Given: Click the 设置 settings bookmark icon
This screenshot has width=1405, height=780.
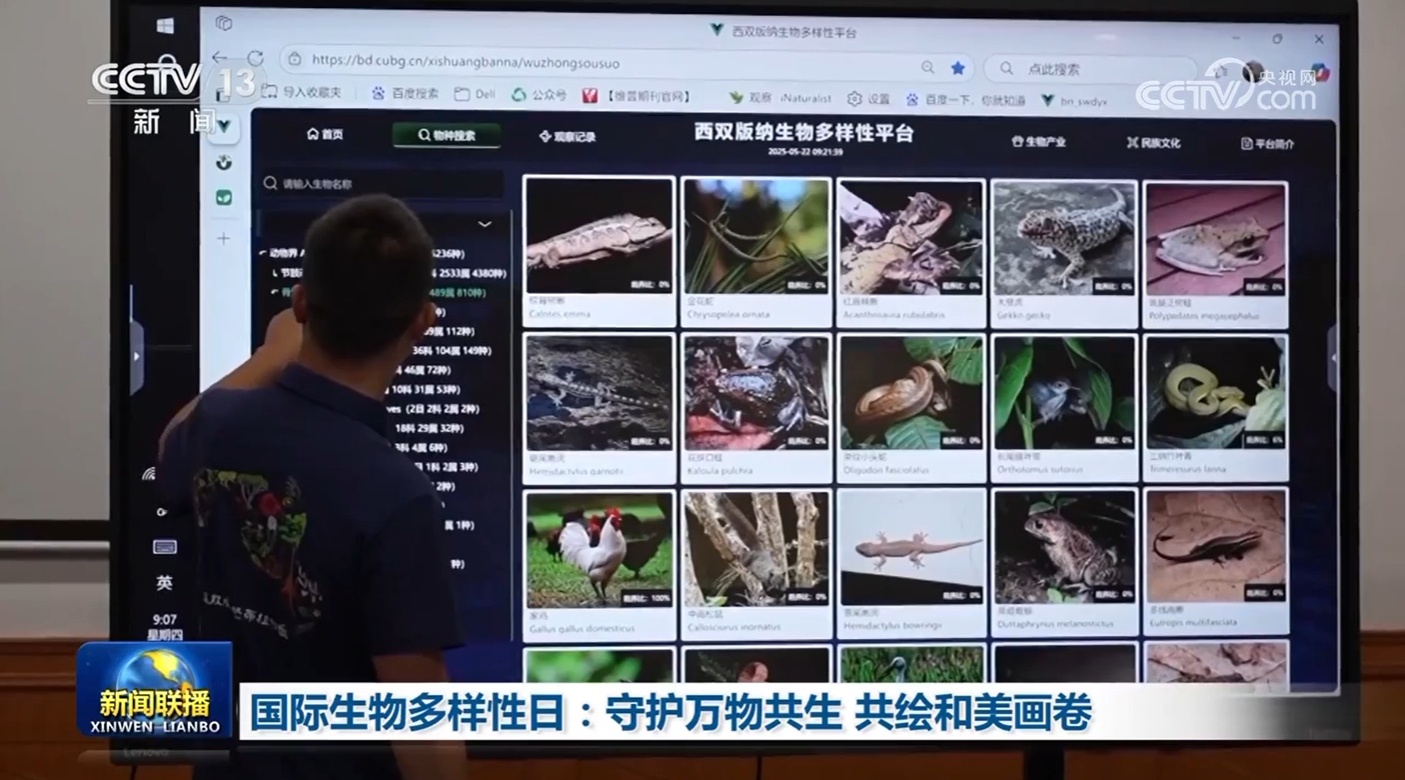Looking at the screenshot, I should [x=855, y=99].
